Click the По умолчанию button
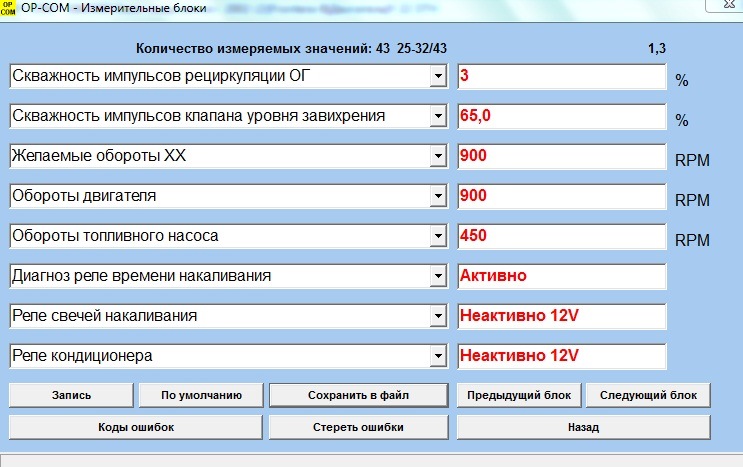This screenshot has width=743, height=467. [201, 395]
